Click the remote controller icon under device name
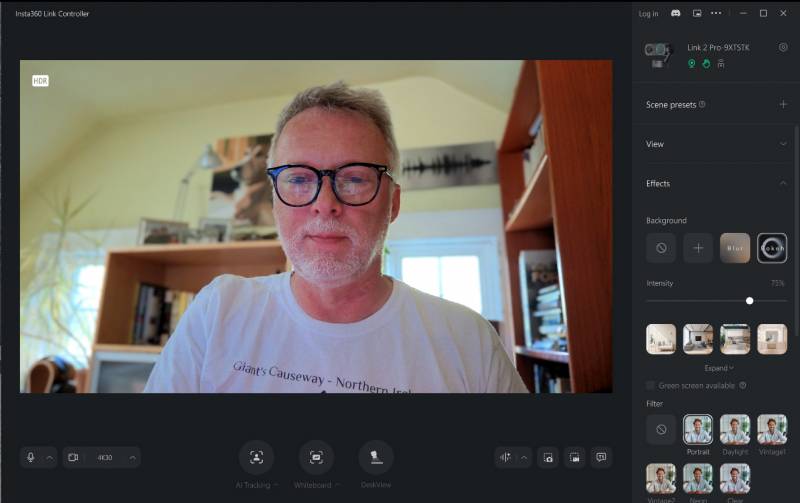 (721, 63)
